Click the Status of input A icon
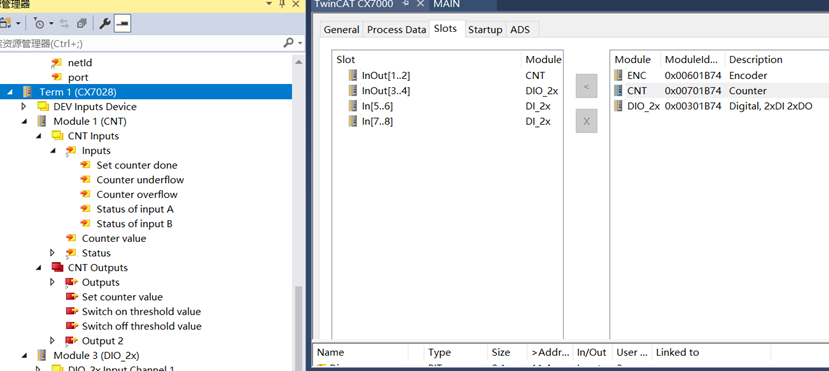This screenshot has height=371, width=829. (86, 209)
